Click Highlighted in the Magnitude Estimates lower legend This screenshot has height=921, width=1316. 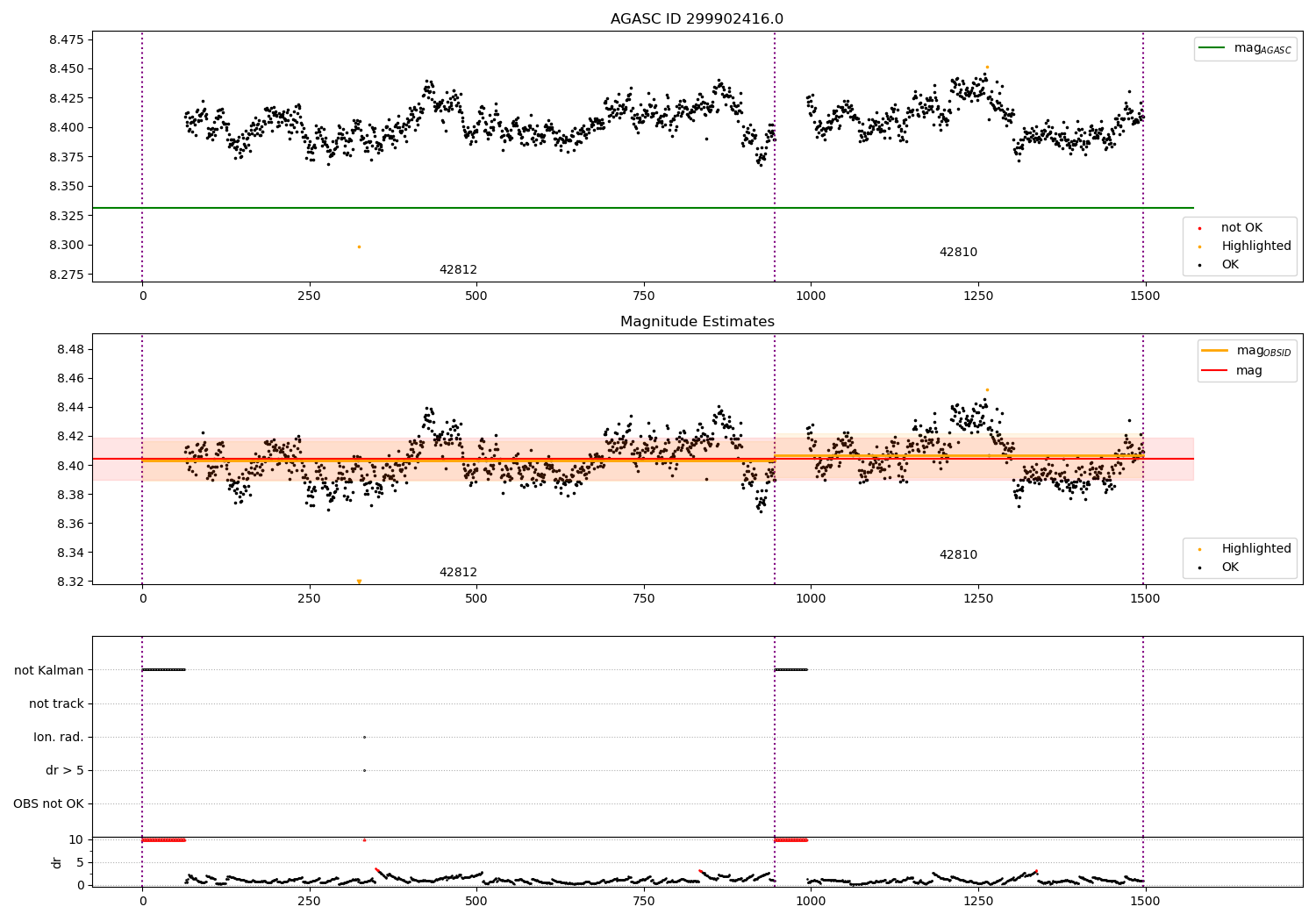[1256, 549]
